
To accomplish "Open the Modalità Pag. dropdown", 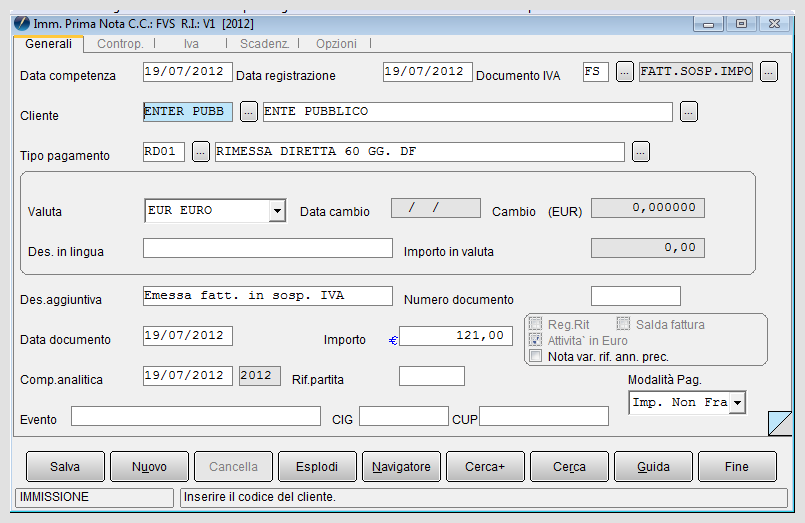I will pyautogui.click(x=737, y=403).
